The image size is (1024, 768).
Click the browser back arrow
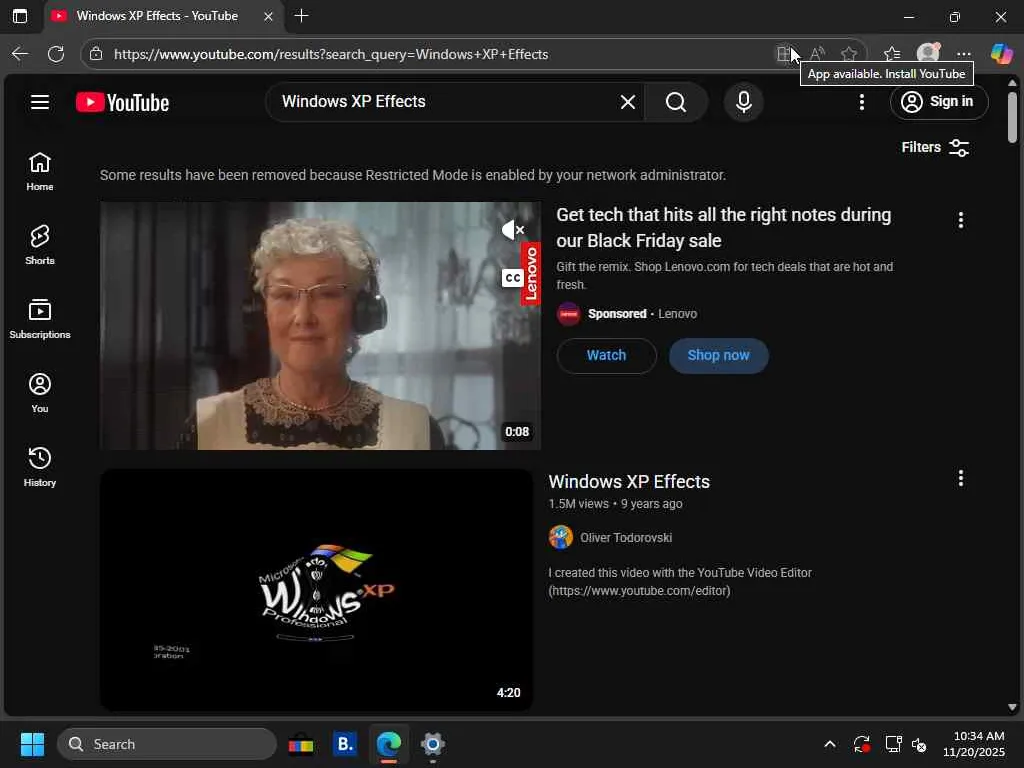(20, 54)
